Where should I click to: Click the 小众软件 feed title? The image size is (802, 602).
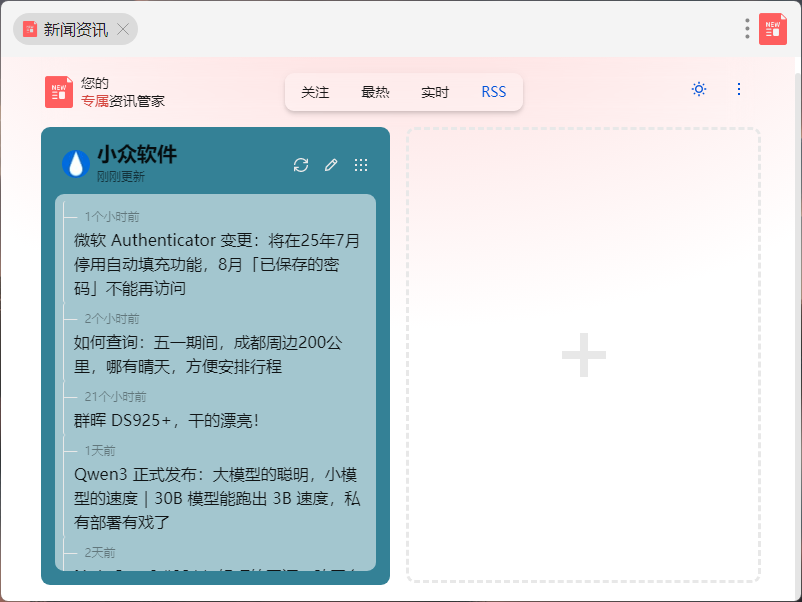click(137, 154)
